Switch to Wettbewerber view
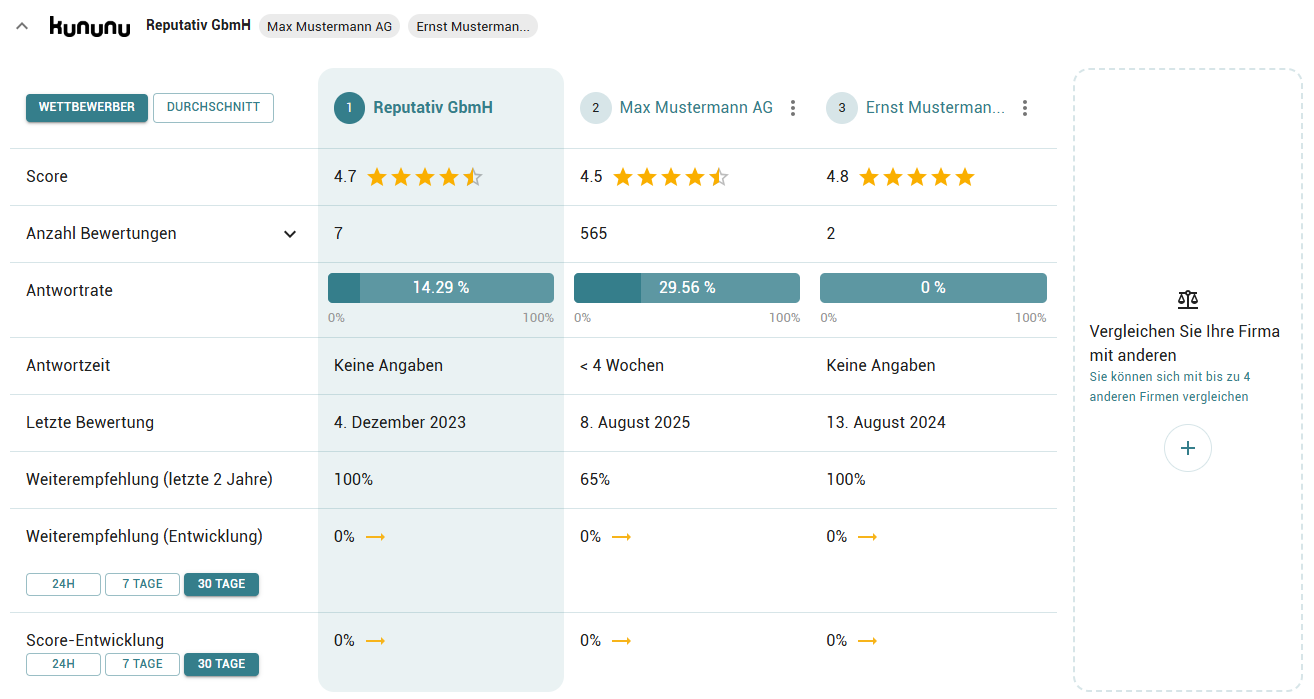 point(87,108)
